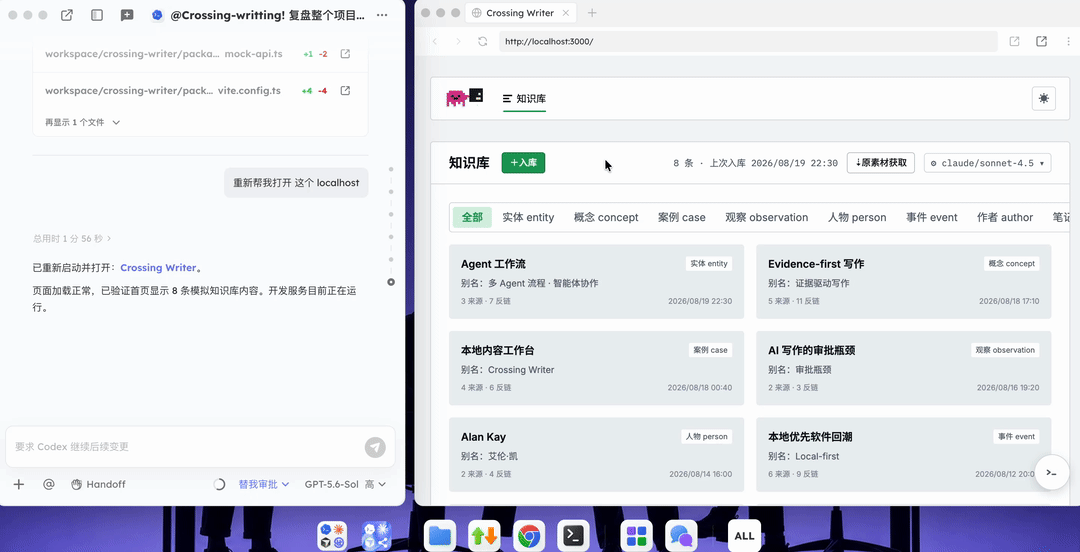
Task: Open the 本地内容工作台 card
Action: [596, 368]
